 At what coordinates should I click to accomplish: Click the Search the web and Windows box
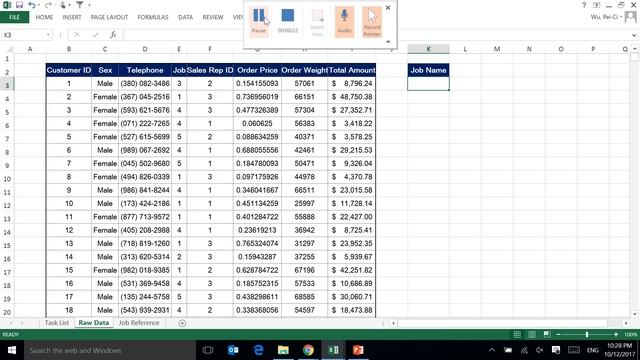[109, 350]
